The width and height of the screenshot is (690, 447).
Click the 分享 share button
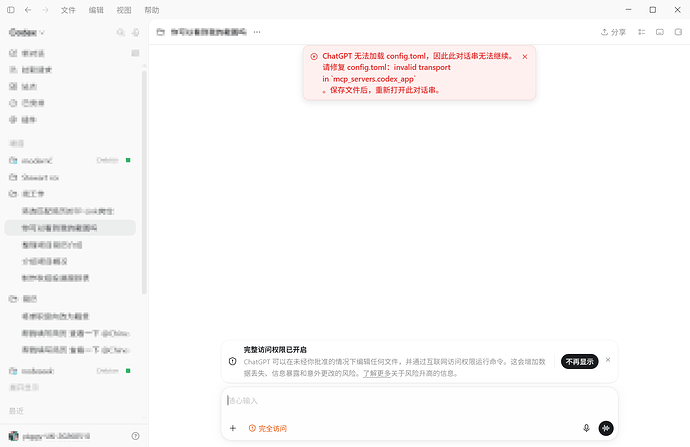[x=613, y=32]
